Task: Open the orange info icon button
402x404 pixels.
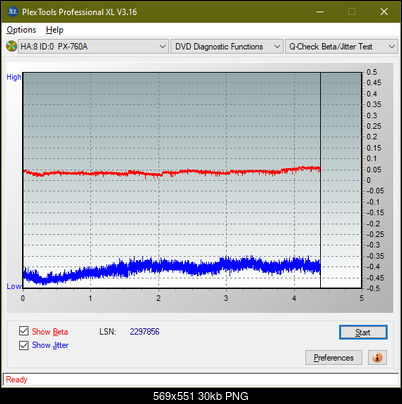Action: (x=377, y=358)
